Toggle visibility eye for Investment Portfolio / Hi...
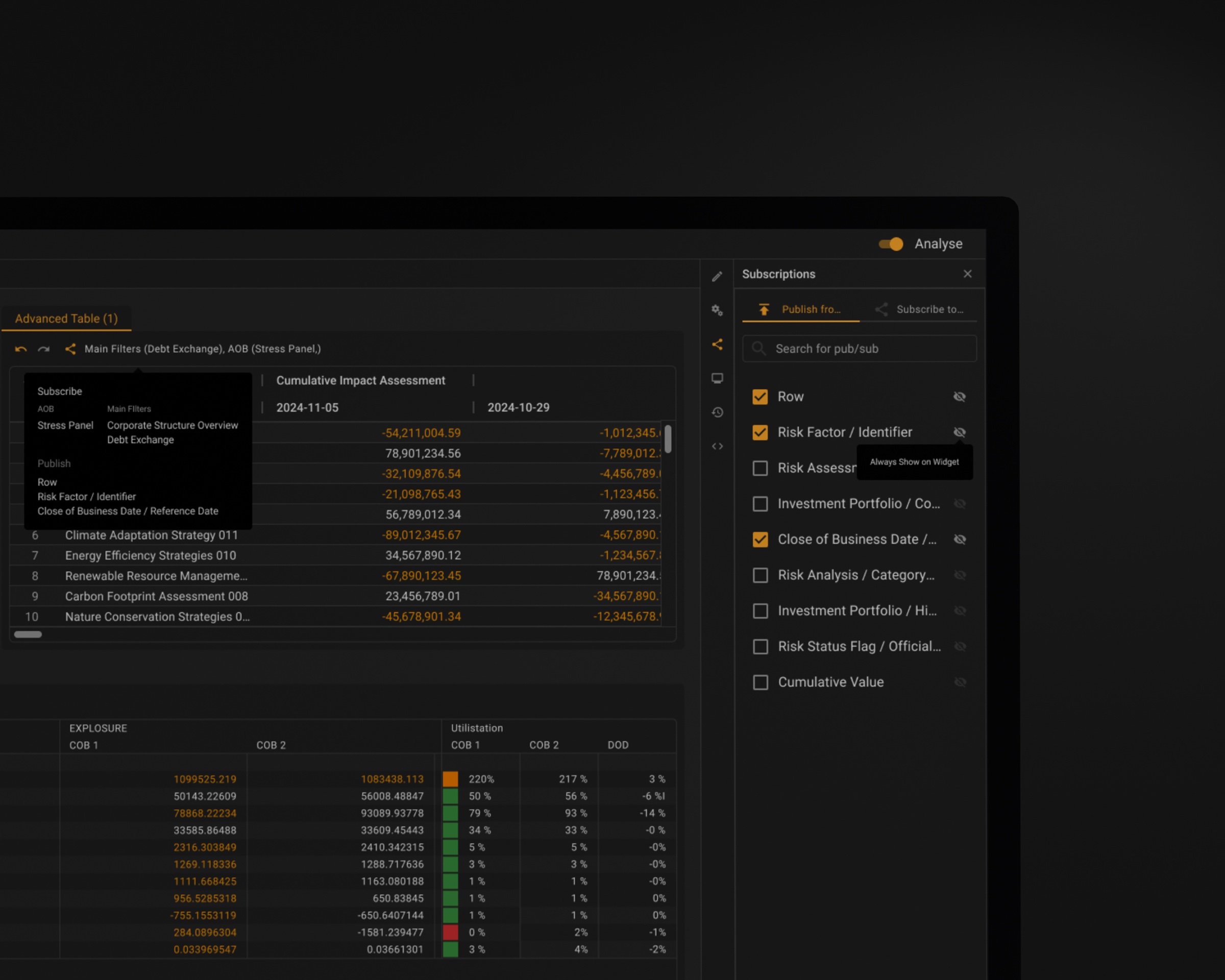1225x980 pixels. point(960,611)
